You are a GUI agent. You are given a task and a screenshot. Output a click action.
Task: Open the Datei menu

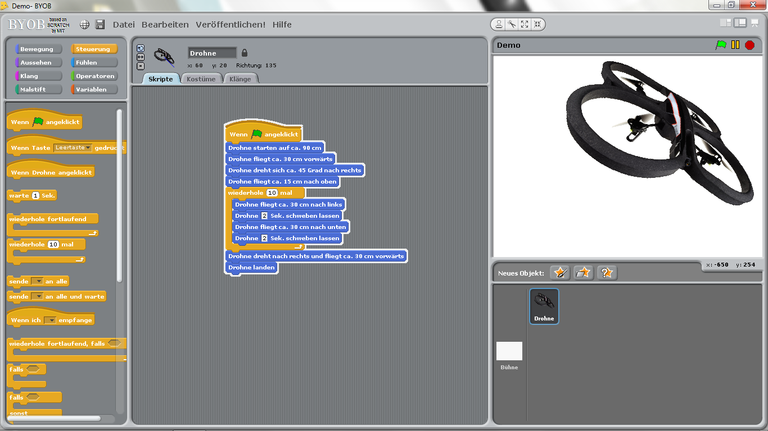[124, 24]
